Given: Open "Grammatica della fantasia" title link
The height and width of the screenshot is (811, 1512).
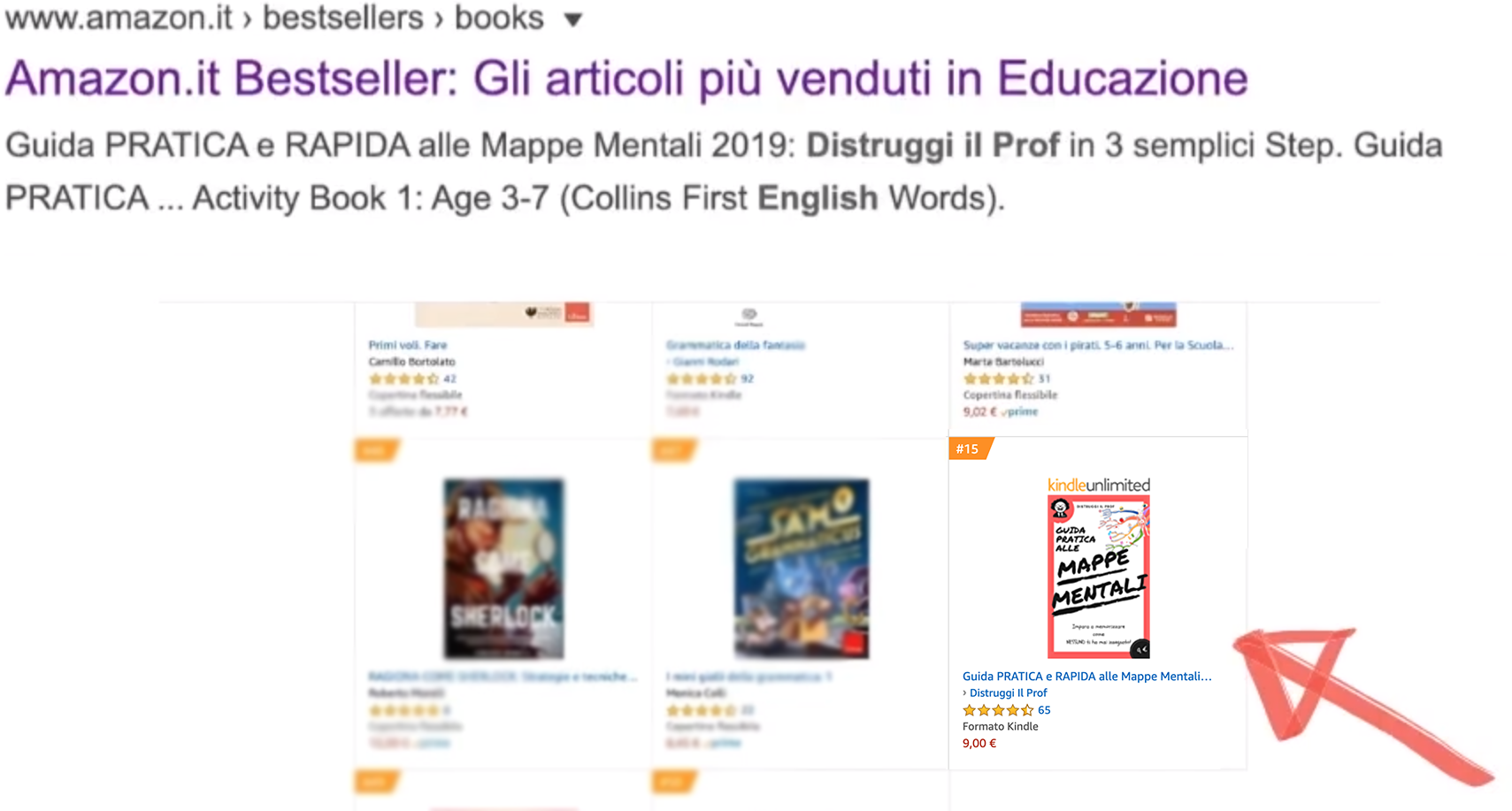Looking at the screenshot, I should (735, 345).
